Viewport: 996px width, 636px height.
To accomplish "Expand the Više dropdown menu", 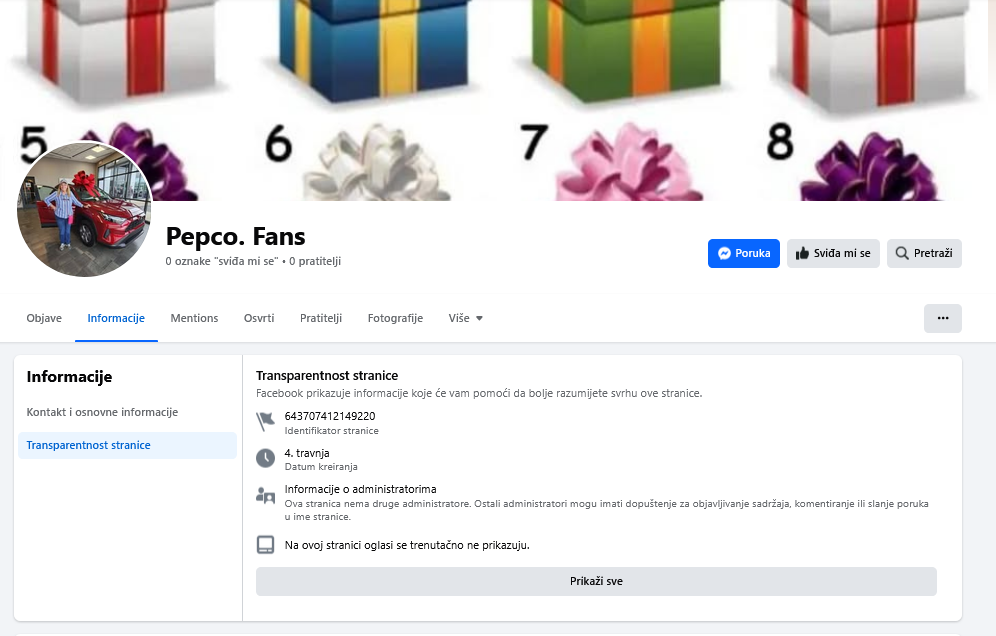I will pyautogui.click(x=466, y=318).
